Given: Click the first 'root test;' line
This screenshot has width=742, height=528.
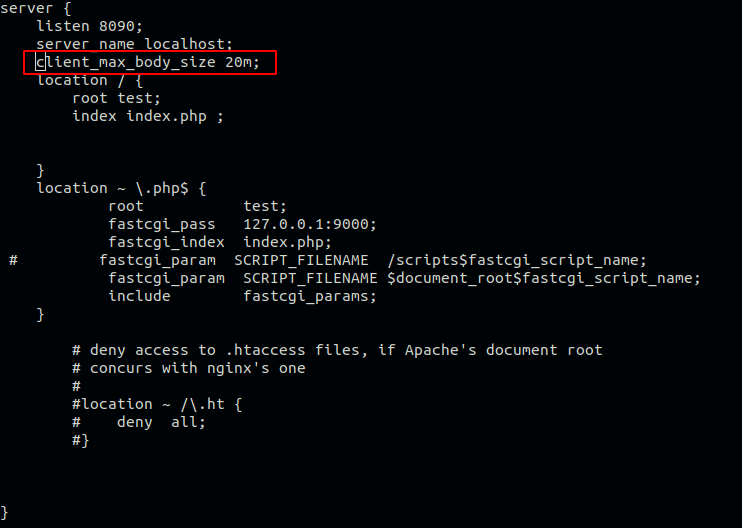Looking at the screenshot, I should pos(116,98).
